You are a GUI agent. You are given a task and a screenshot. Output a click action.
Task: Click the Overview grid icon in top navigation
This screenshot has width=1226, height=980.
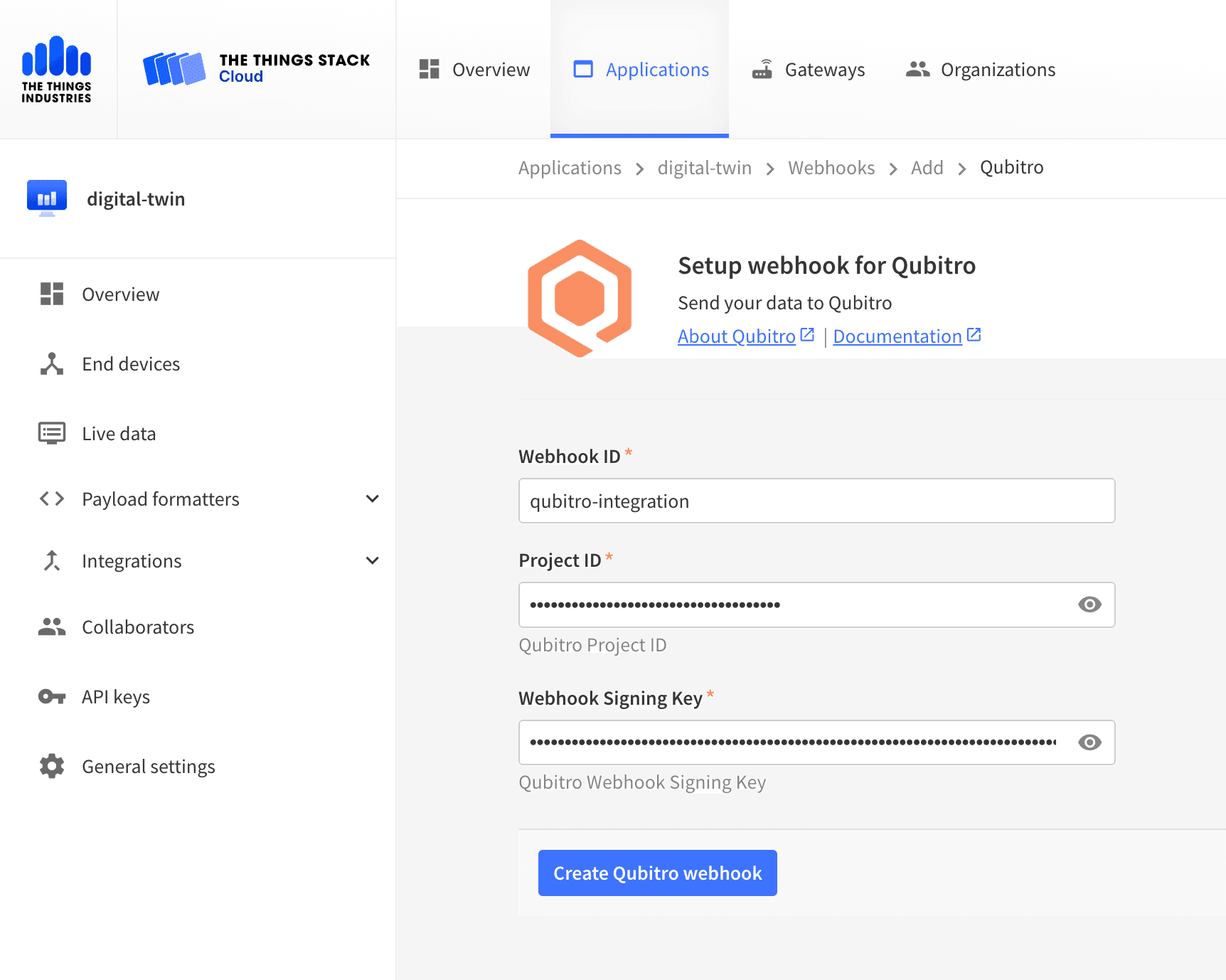430,69
